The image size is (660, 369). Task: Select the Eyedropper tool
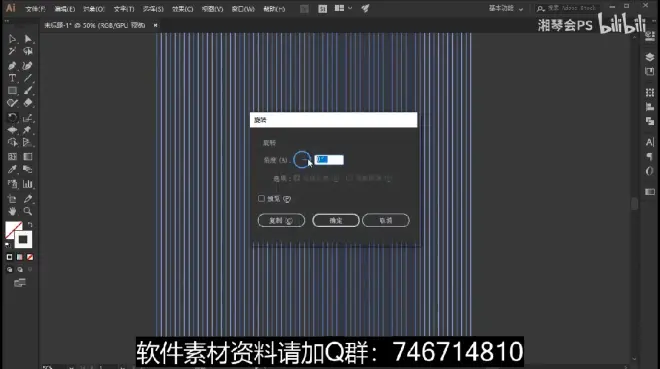point(12,169)
